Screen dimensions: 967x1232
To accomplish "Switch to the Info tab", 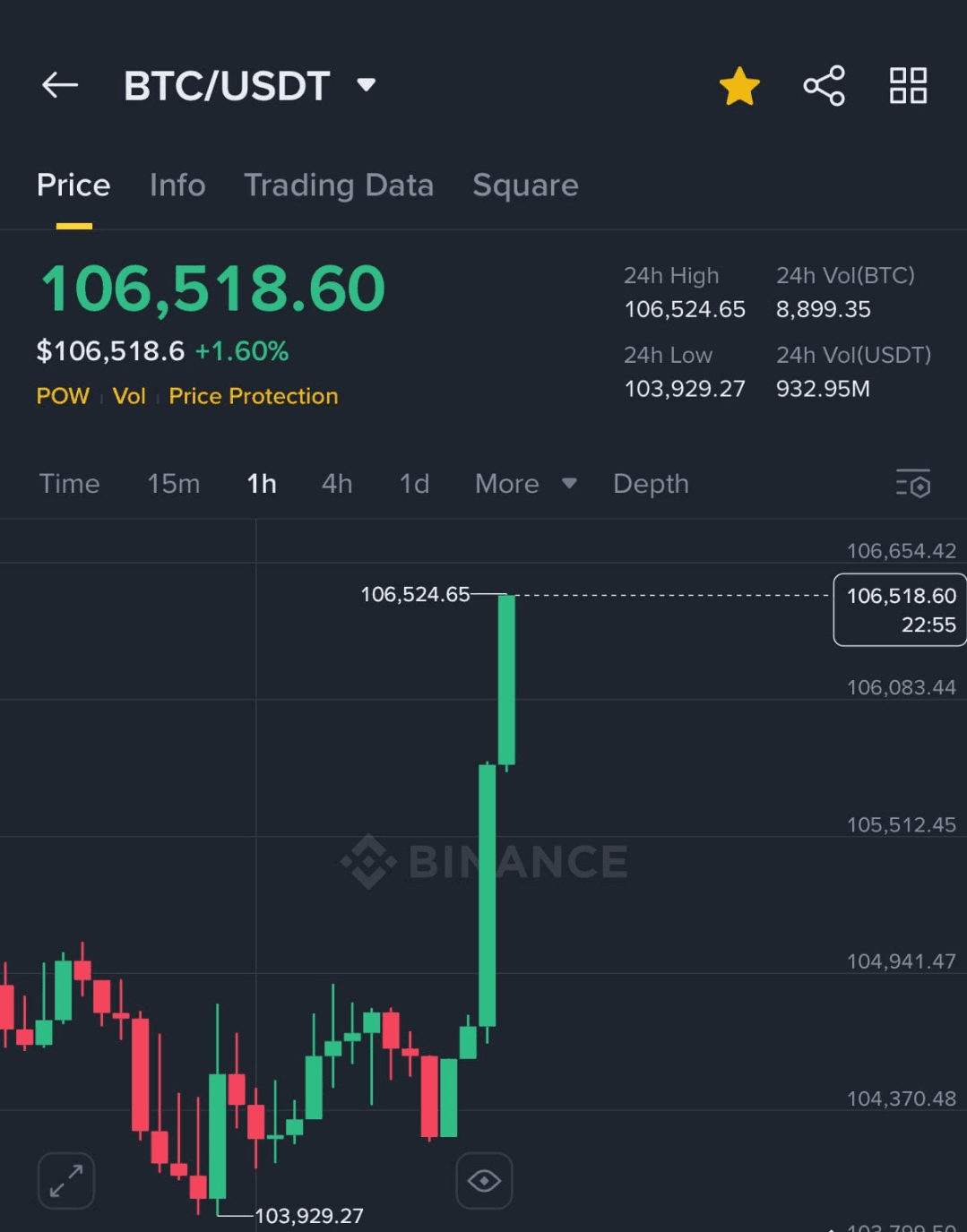I will click(x=177, y=185).
